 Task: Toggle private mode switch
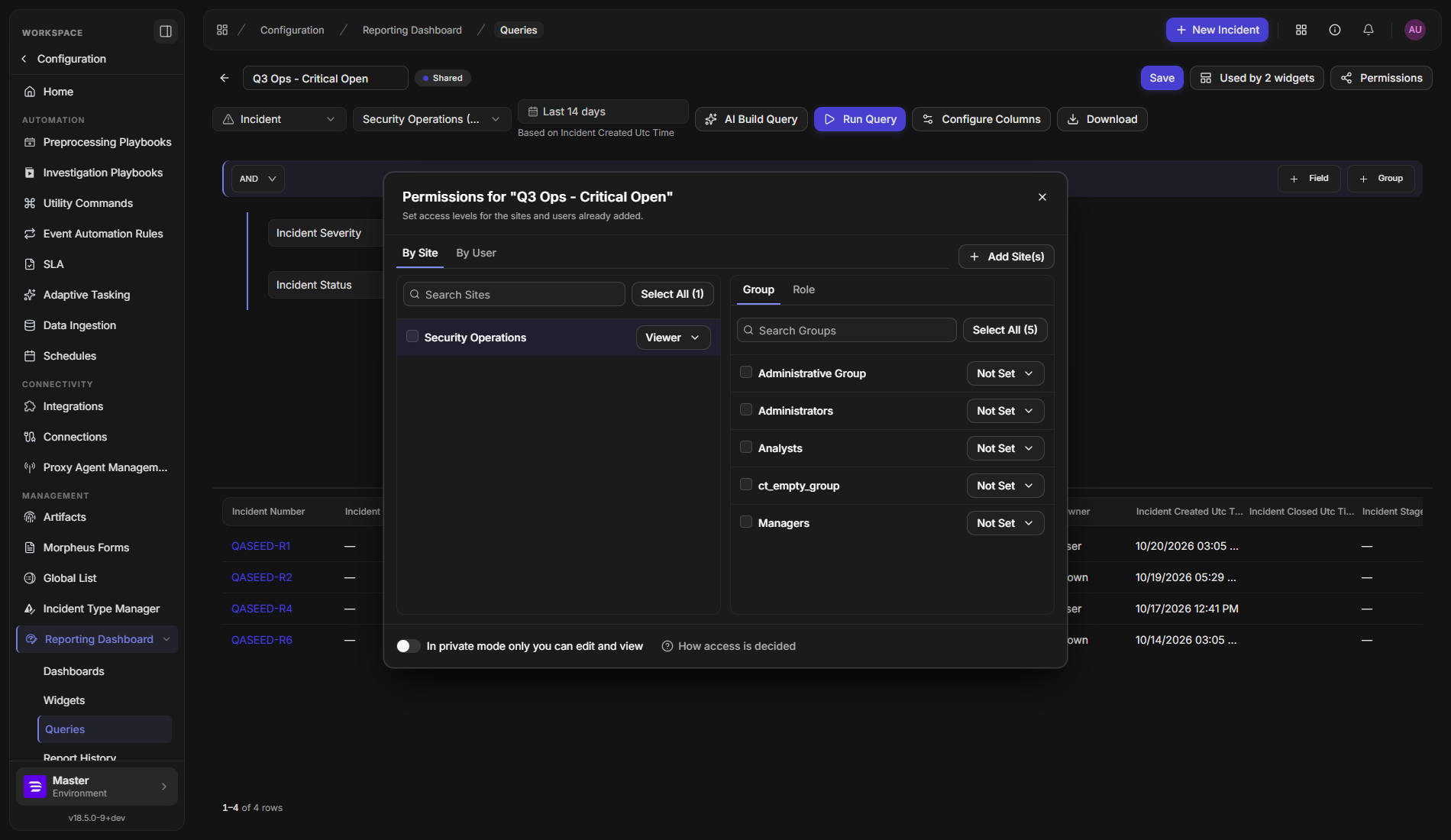click(409, 646)
